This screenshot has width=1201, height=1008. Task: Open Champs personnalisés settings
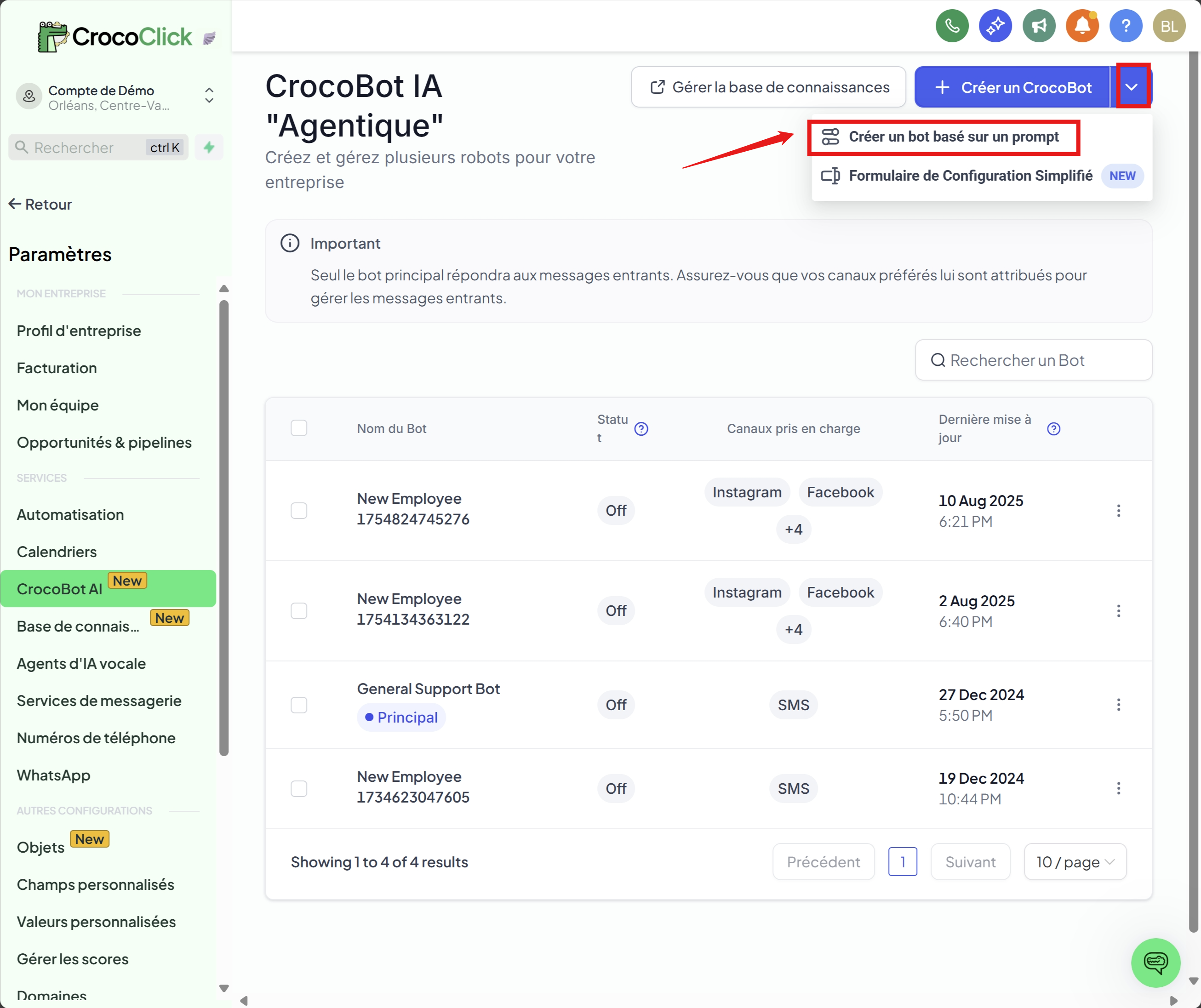click(x=96, y=884)
